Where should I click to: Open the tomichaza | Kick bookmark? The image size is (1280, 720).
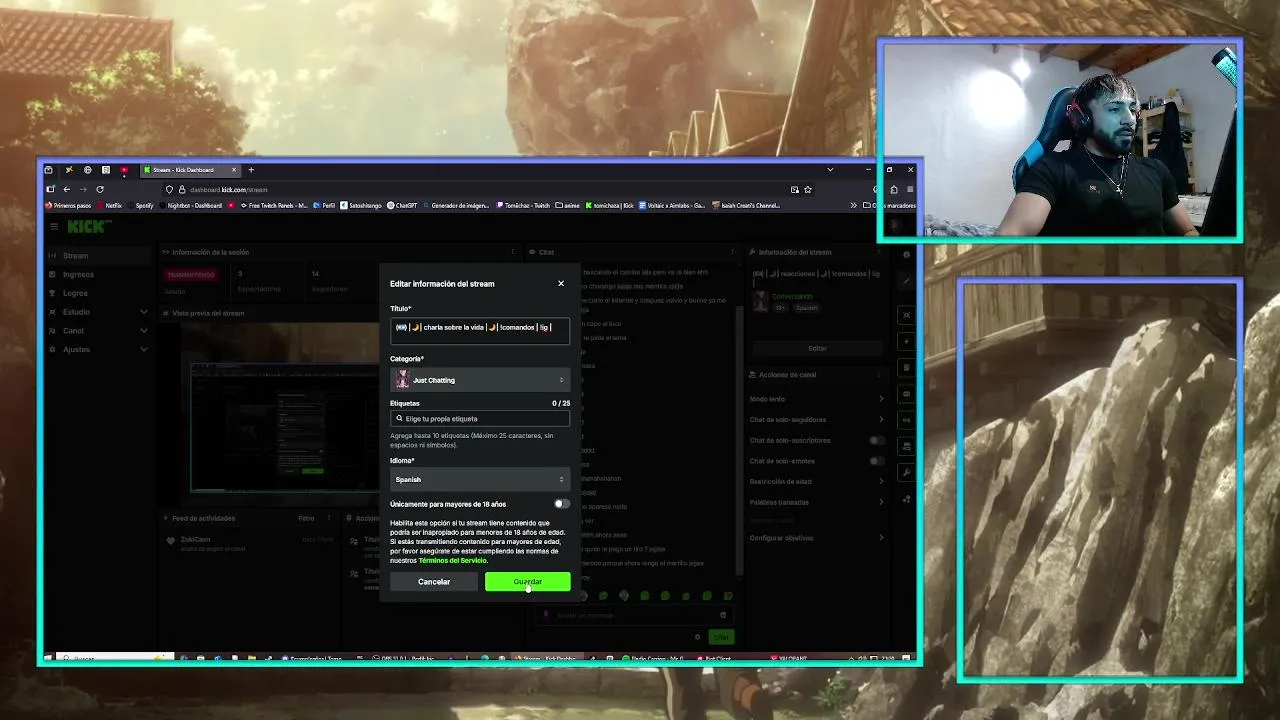point(609,205)
